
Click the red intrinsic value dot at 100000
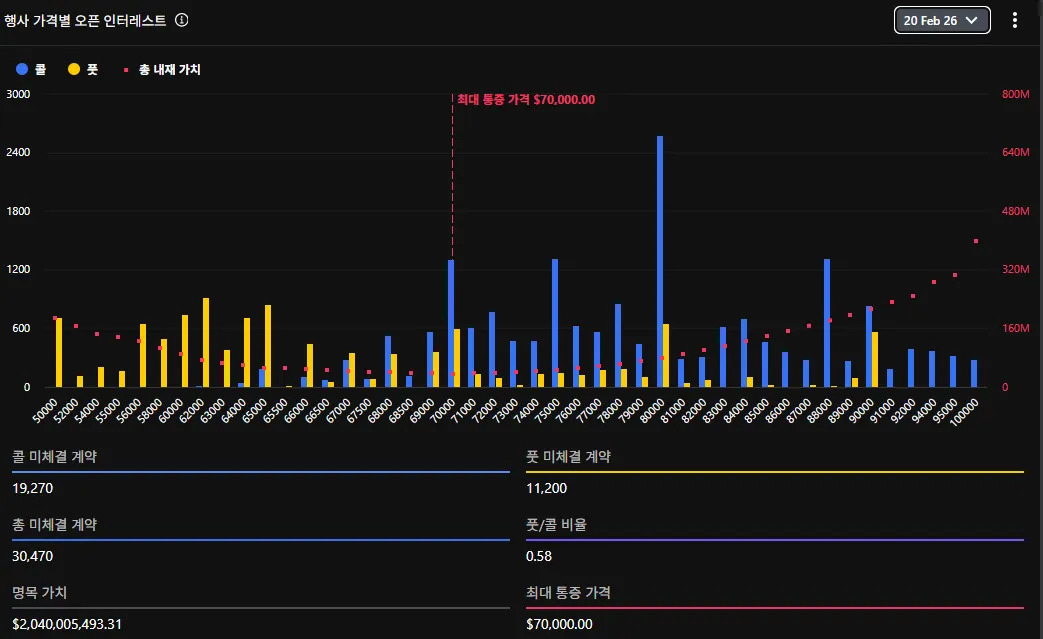[x=975, y=241]
